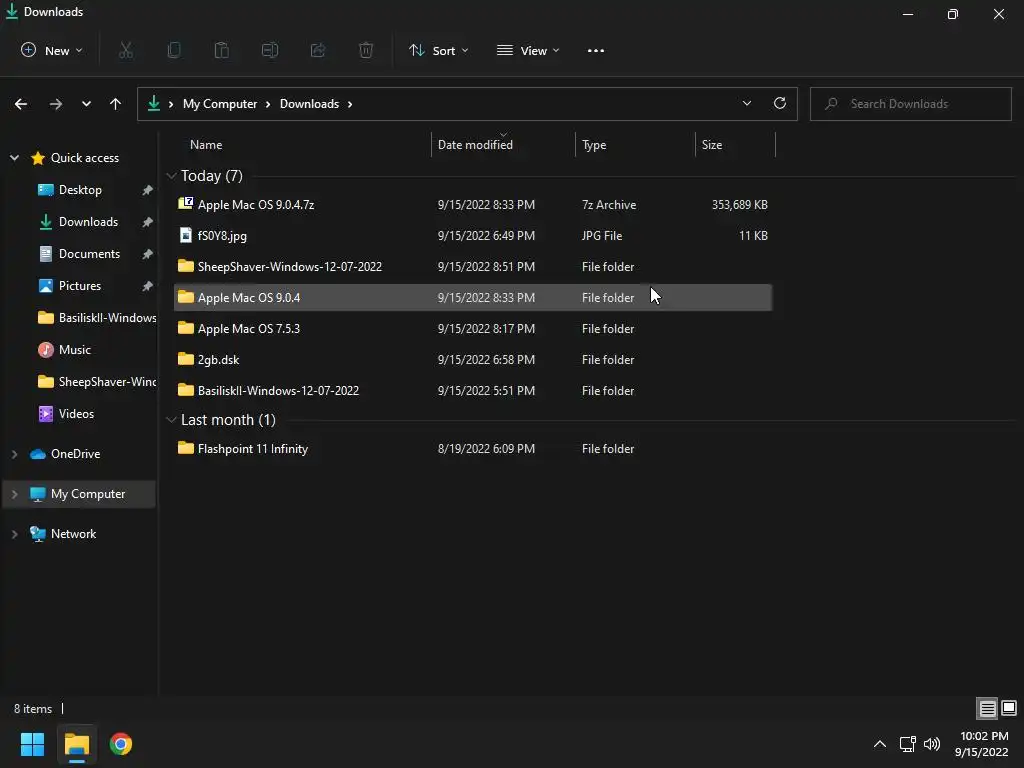Click pin icon beside Pictures
Screen dimensions: 1024x768
click(148, 286)
